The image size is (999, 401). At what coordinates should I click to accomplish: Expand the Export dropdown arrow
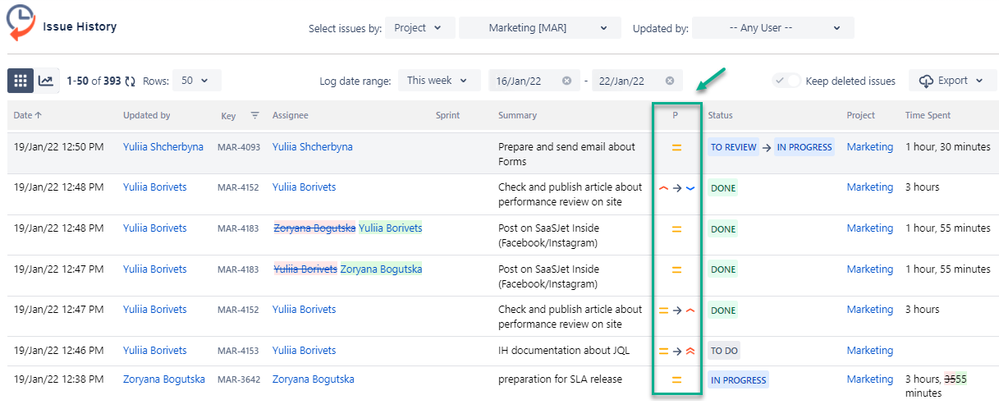[980, 81]
